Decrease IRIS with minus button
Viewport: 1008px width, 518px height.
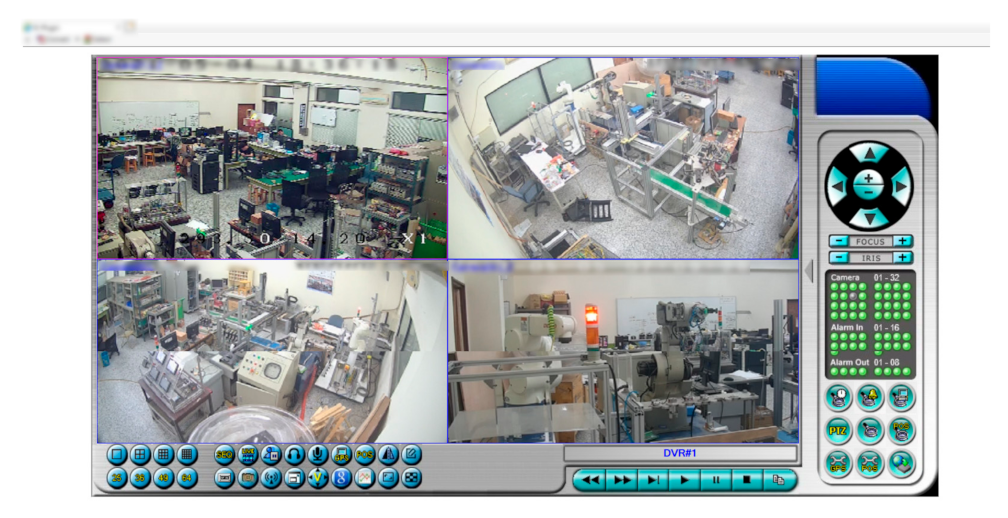pyautogui.click(x=838, y=258)
